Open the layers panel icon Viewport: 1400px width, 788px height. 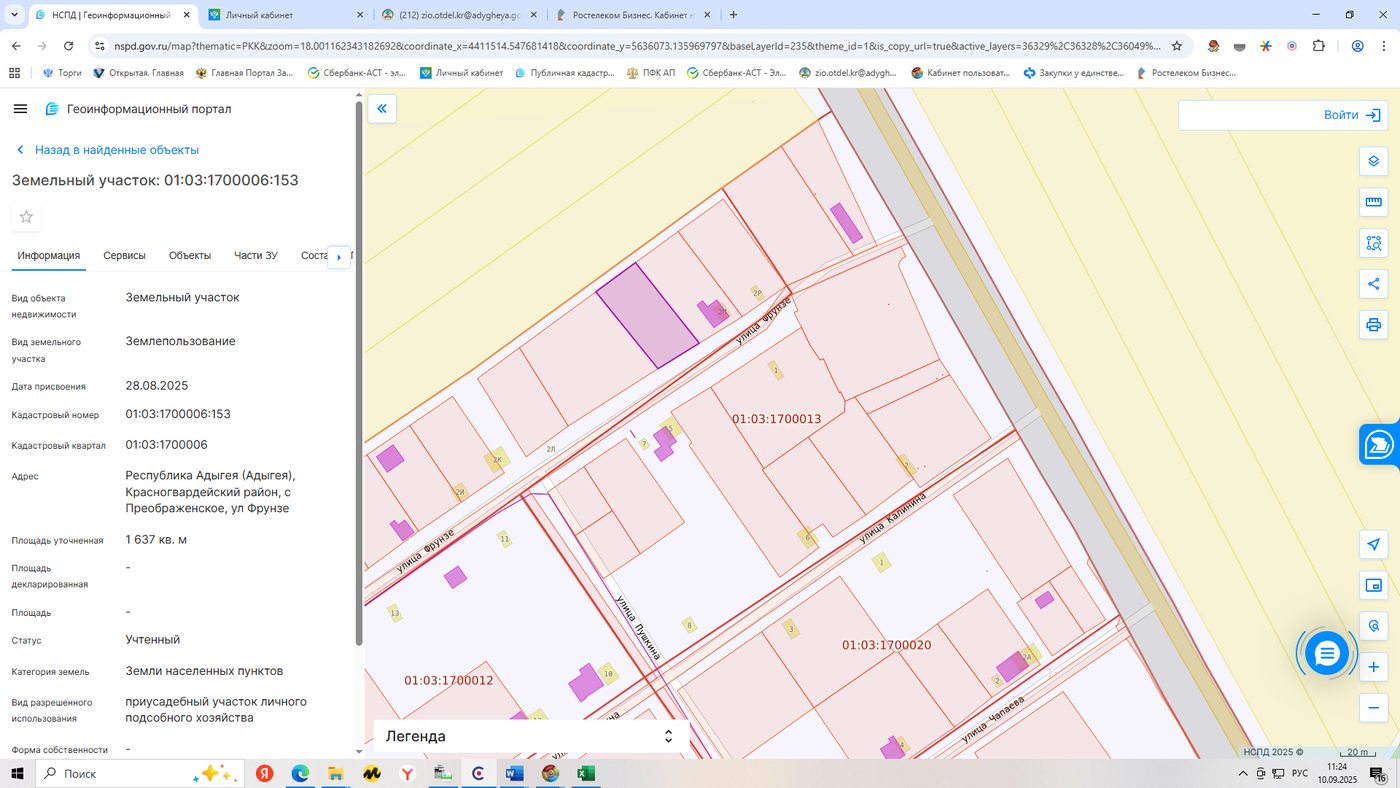click(1373, 161)
